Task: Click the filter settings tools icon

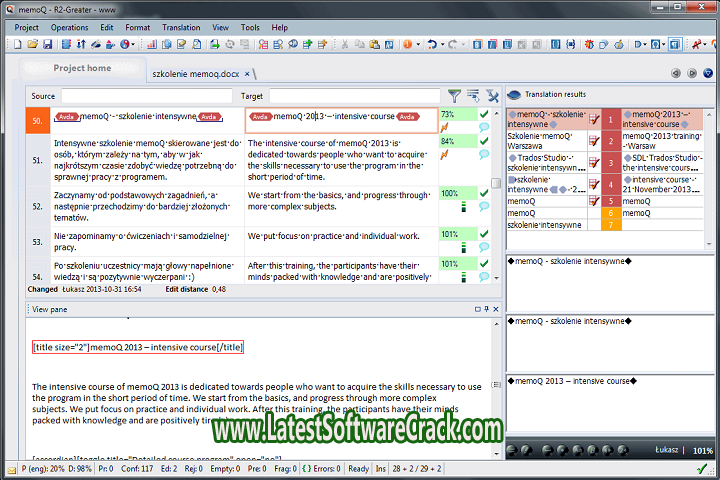Action: (x=492, y=96)
